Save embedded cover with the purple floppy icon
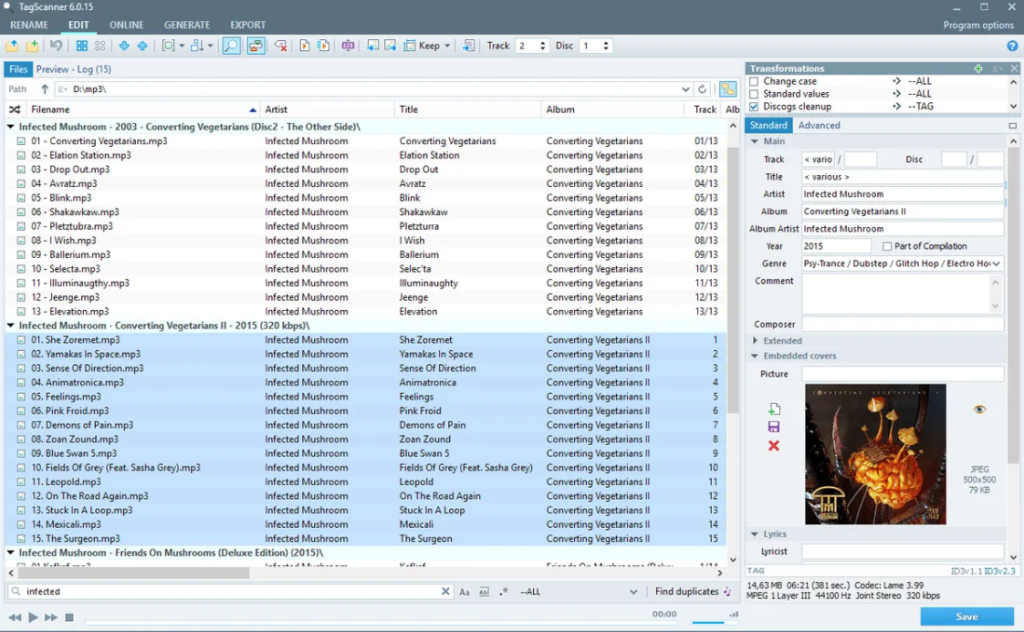Viewport: 1024px width, 632px height. point(774,427)
